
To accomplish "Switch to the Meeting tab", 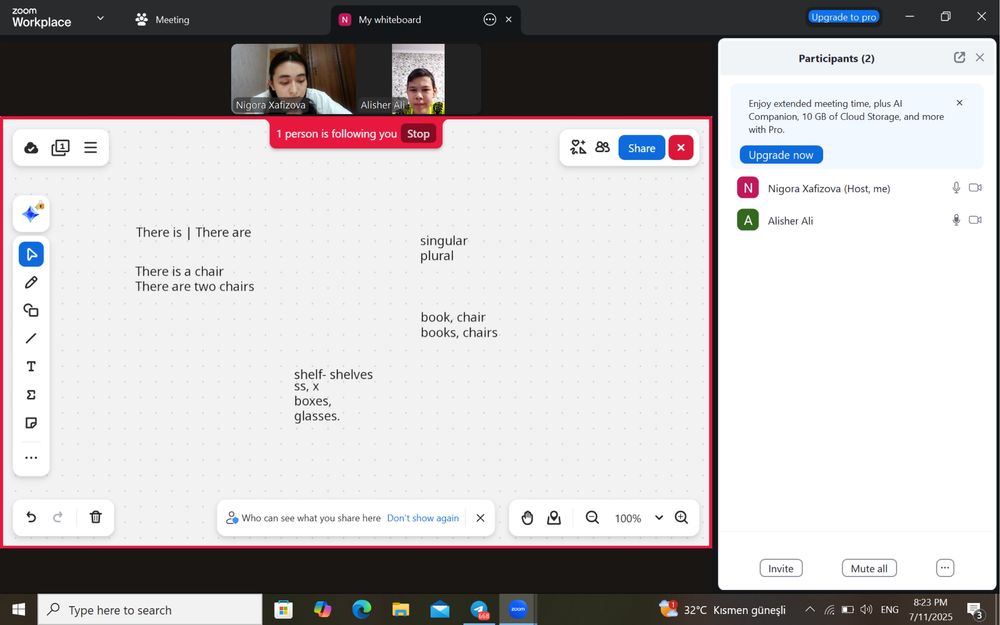I will click(x=162, y=20).
